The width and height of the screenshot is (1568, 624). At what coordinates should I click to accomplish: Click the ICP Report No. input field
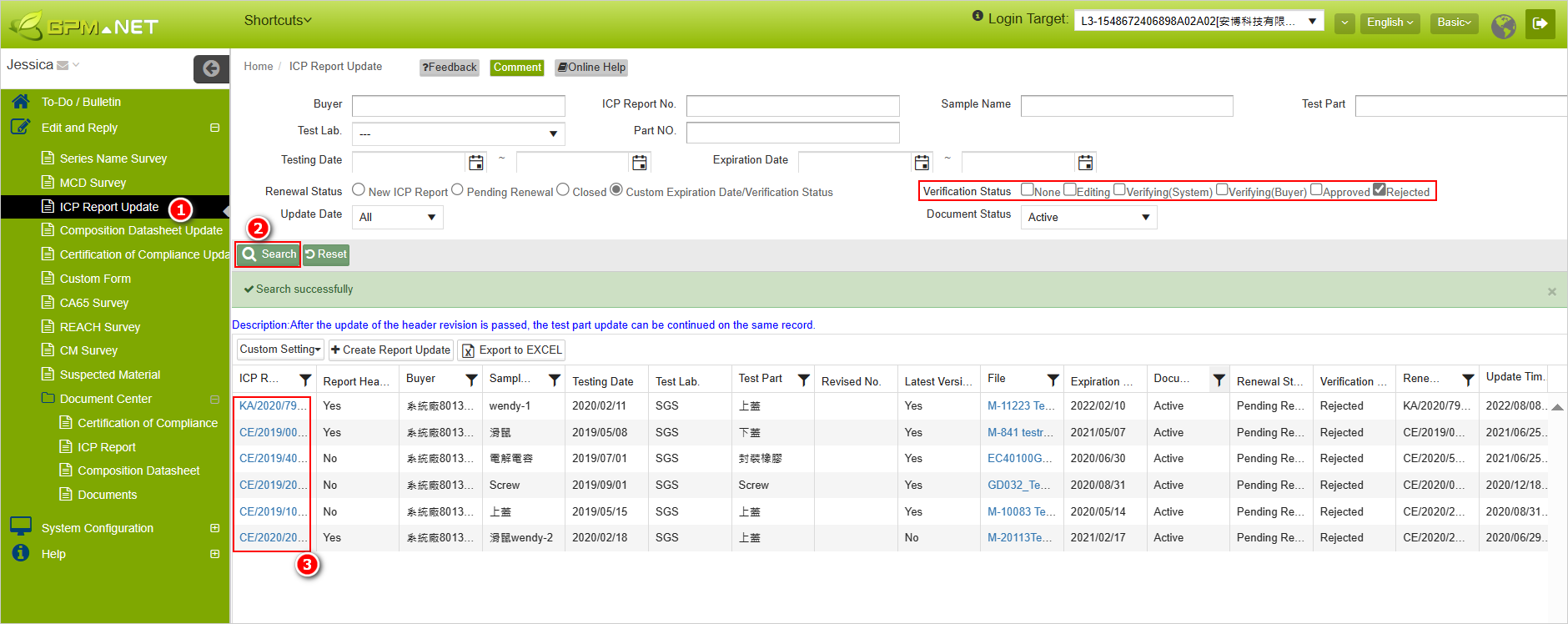pyautogui.click(x=793, y=105)
